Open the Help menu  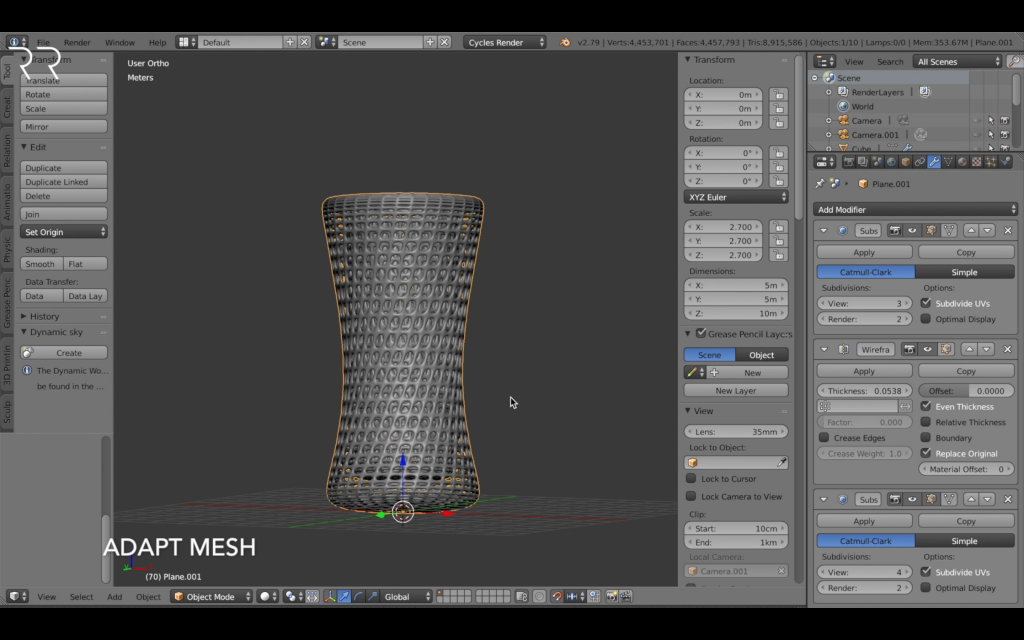pos(157,42)
